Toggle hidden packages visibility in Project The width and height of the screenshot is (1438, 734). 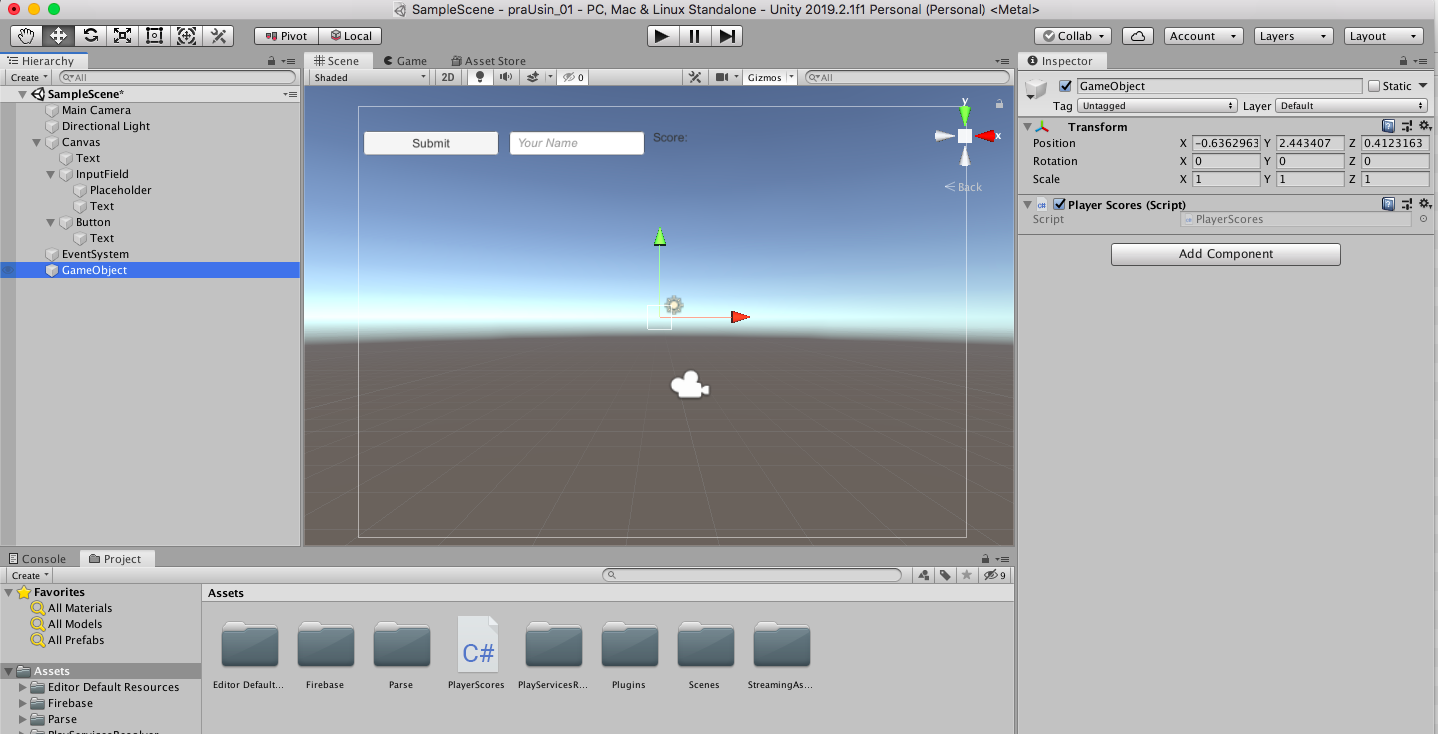coord(995,575)
